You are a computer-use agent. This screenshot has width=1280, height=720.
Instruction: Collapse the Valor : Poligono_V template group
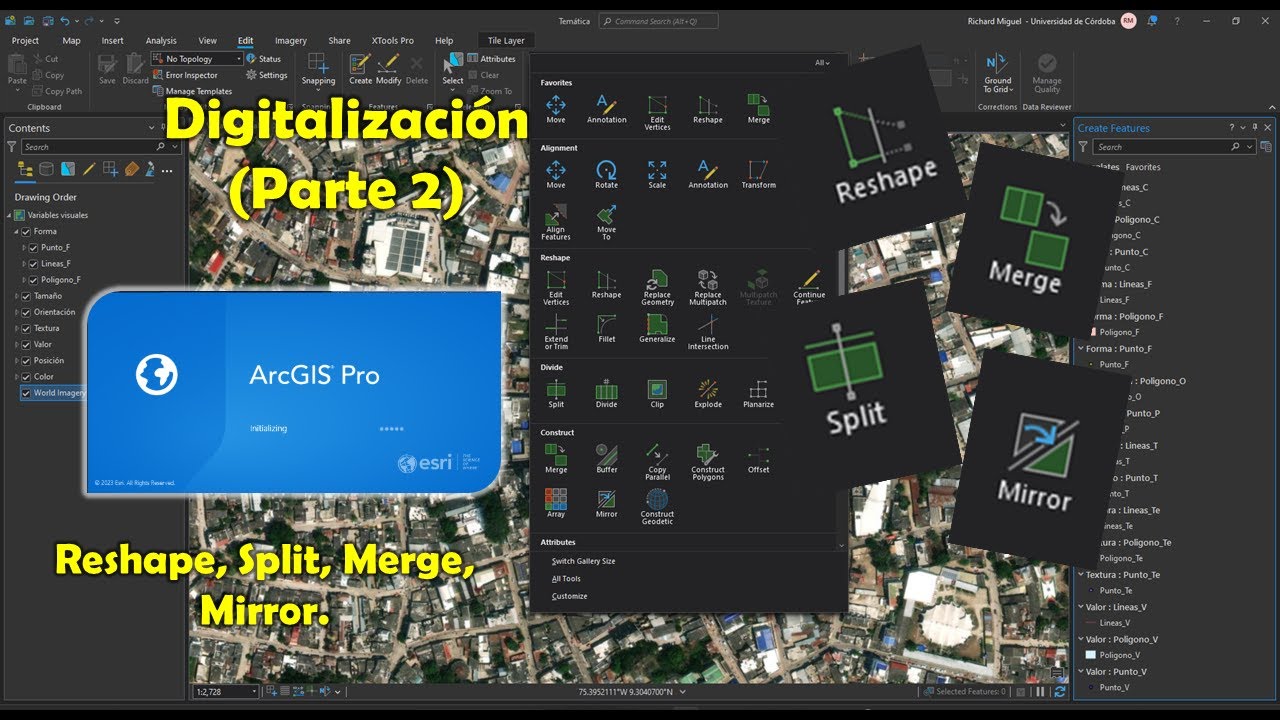click(1081, 639)
